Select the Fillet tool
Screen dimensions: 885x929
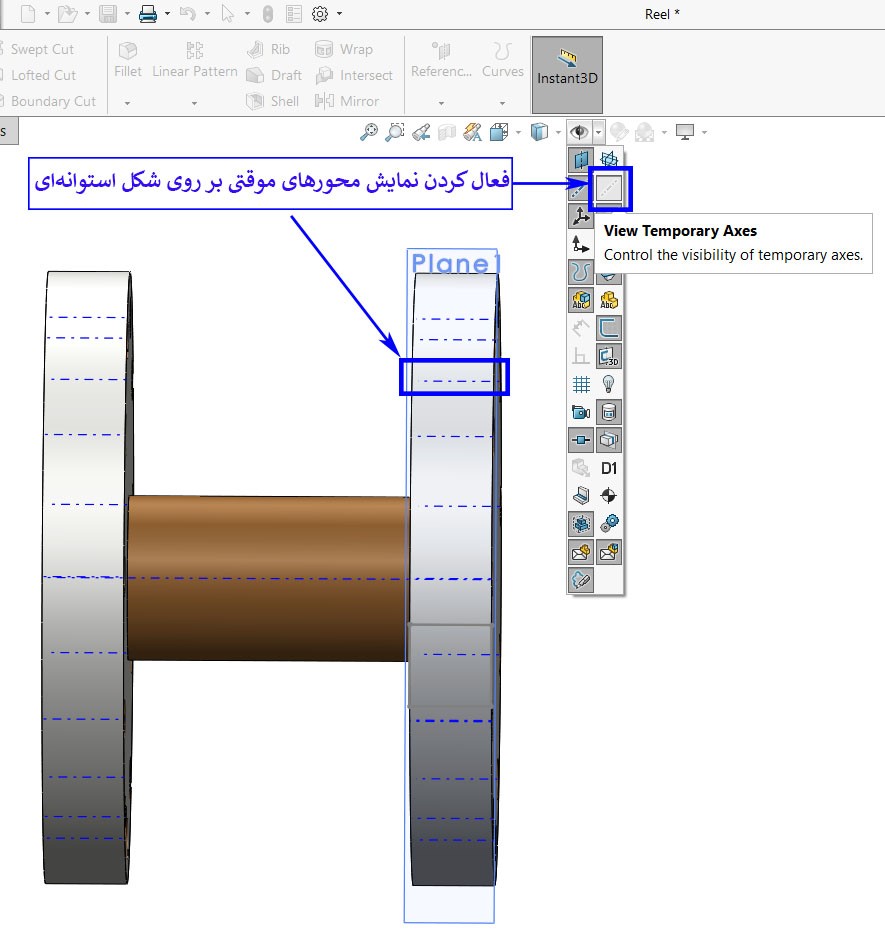[128, 60]
